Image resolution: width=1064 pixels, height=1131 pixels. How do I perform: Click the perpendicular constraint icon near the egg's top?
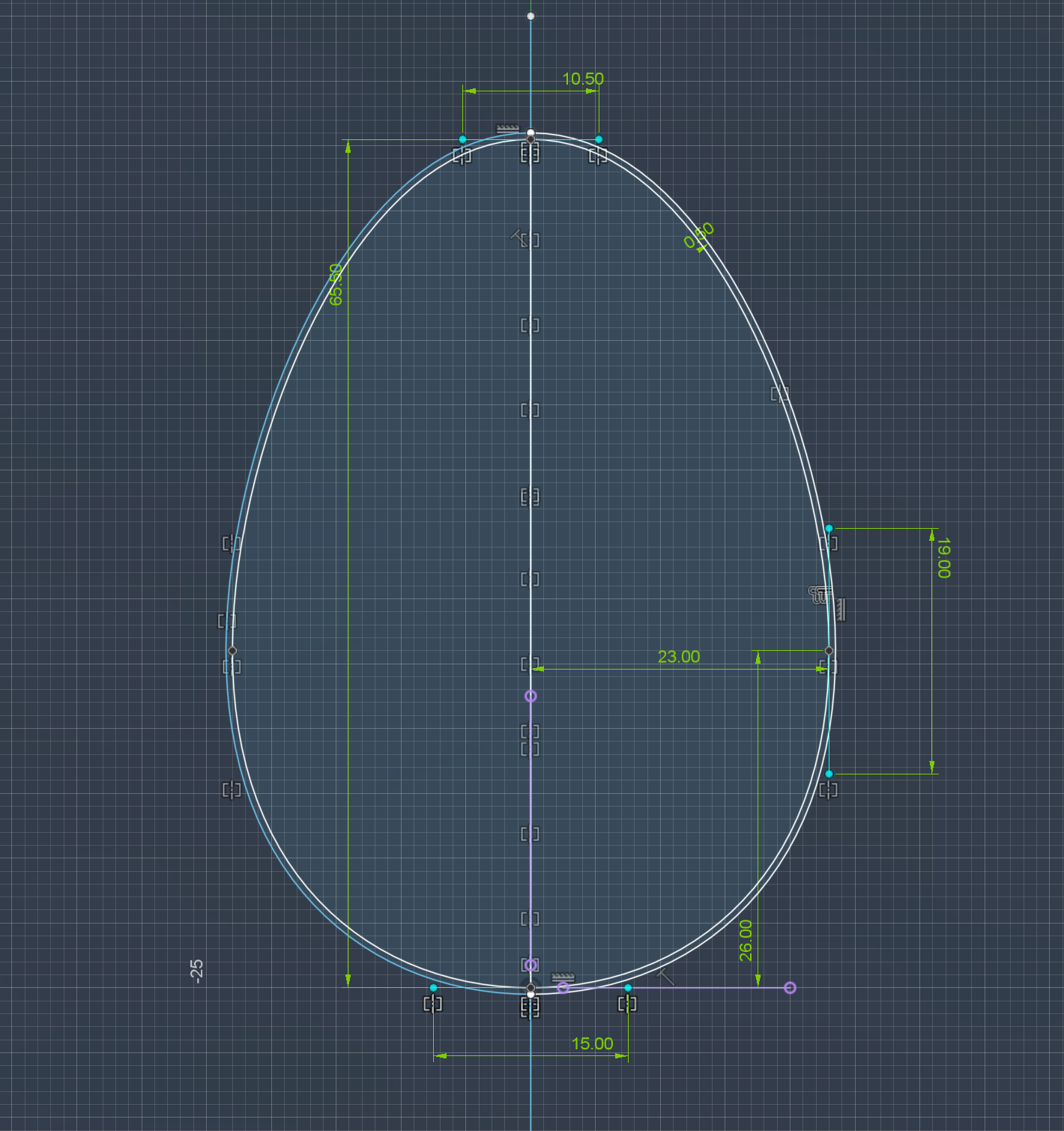[x=520, y=237]
